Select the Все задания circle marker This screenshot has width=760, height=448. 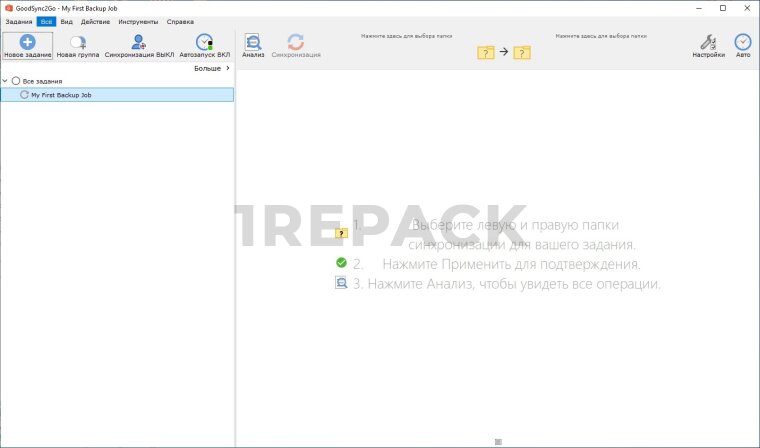coord(16,81)
